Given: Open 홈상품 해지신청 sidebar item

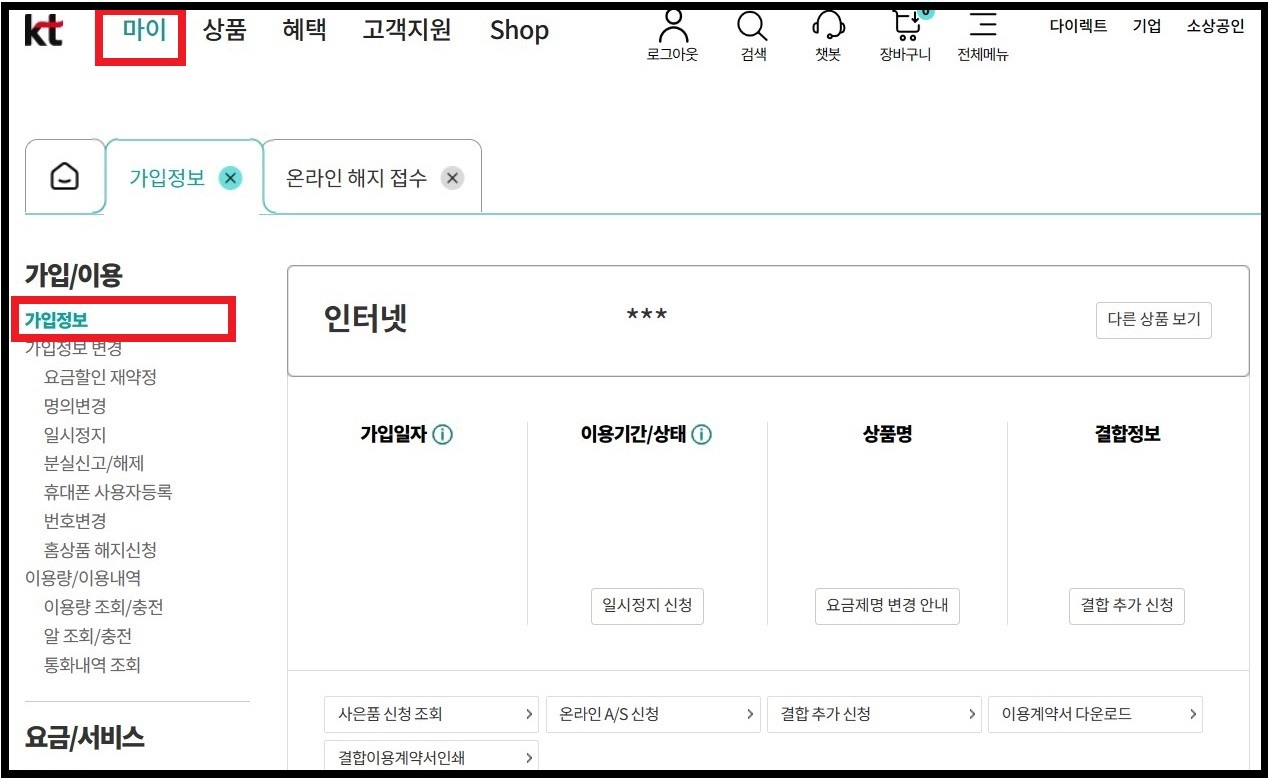Looking at the screenshot, I should click(x=100, y=550).
